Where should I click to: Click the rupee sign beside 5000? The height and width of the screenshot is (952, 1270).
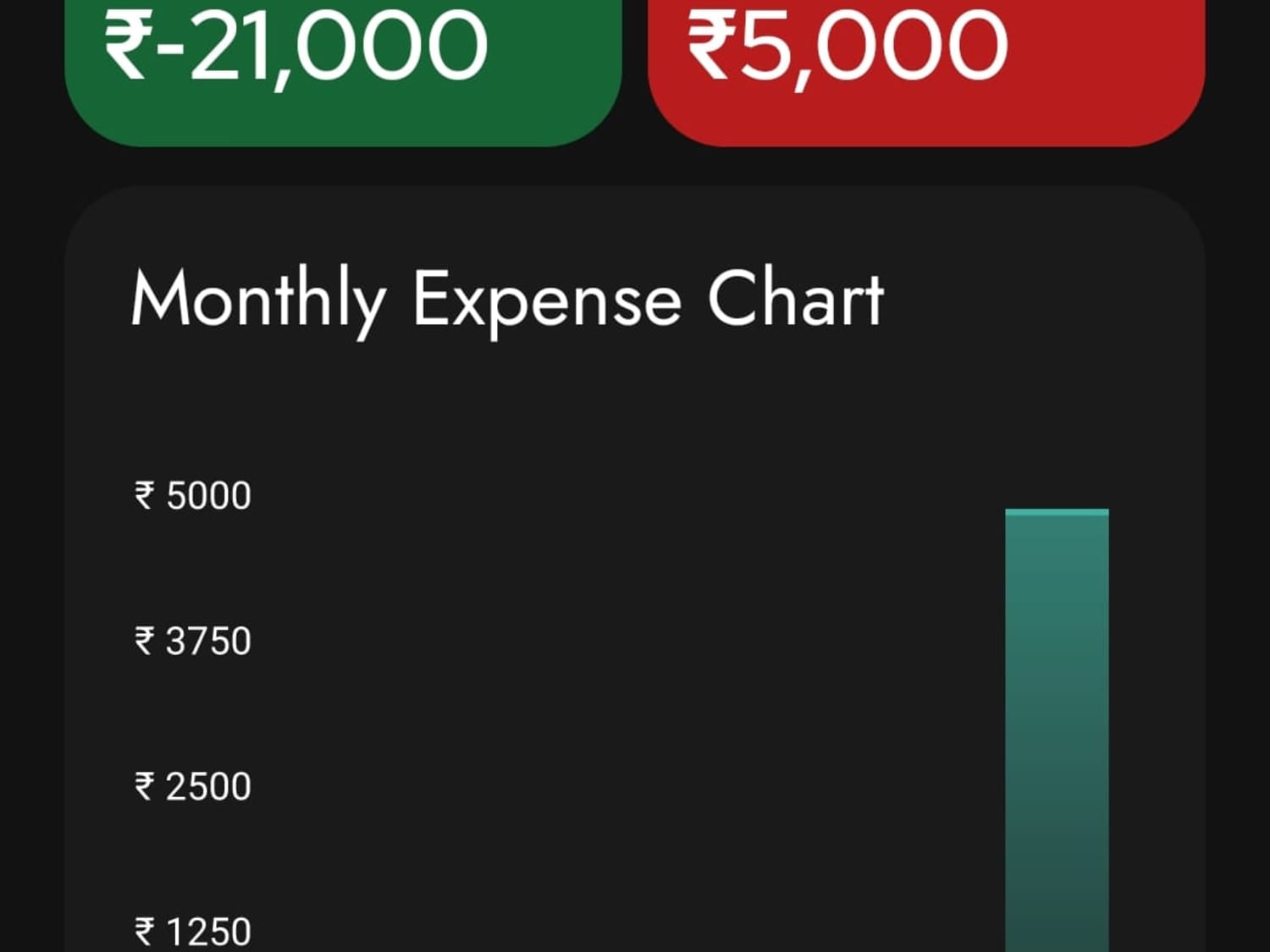tap(145, 495)
